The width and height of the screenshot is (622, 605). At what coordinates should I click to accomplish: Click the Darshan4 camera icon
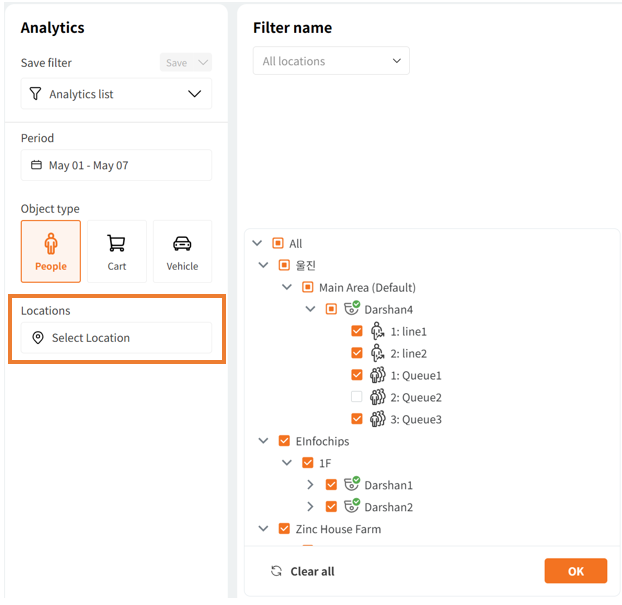coord(351,308)
